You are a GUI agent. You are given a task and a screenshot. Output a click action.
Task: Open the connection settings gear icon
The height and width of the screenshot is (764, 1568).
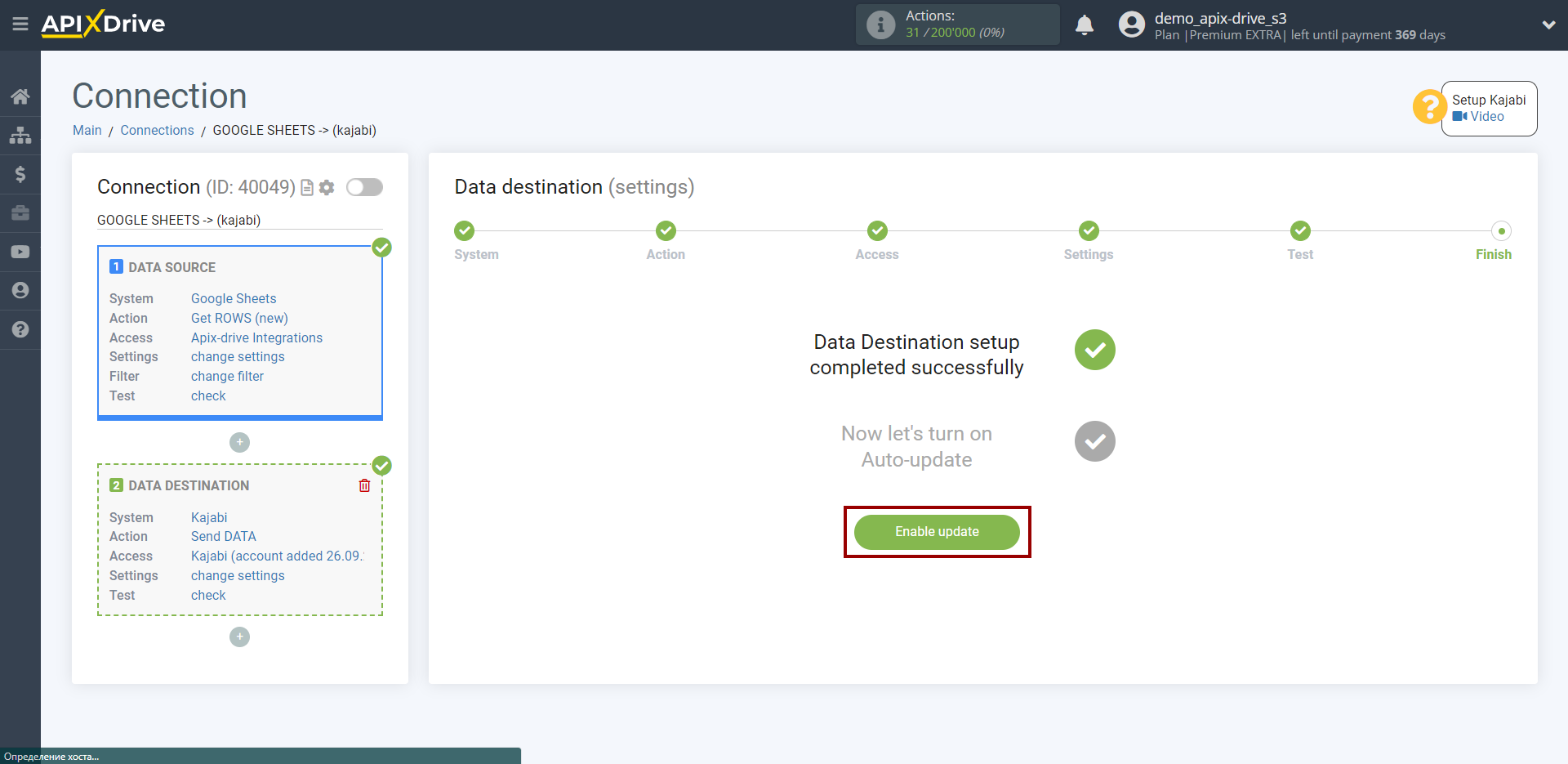pyautogui.click(x=327, y=188)
